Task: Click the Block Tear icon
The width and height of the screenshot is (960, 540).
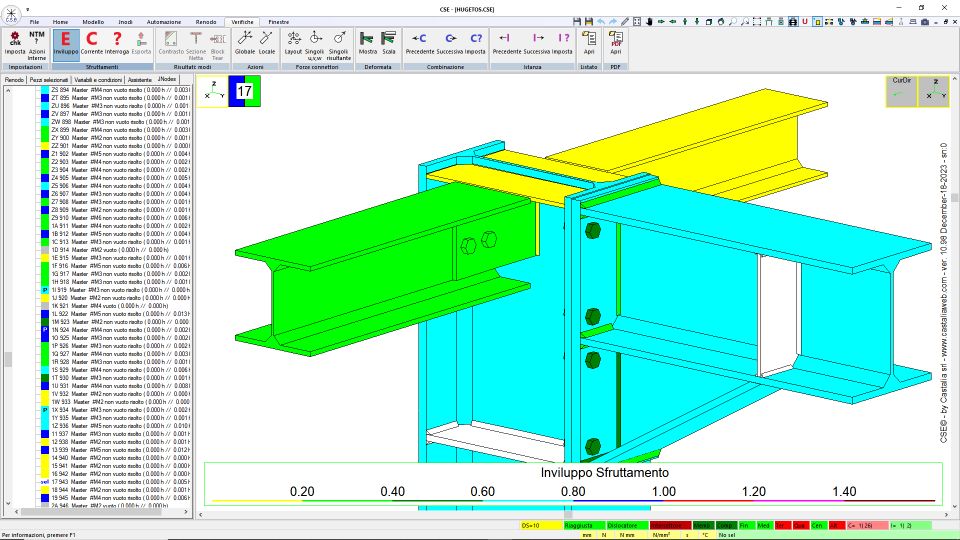Action: coord(217,45)
